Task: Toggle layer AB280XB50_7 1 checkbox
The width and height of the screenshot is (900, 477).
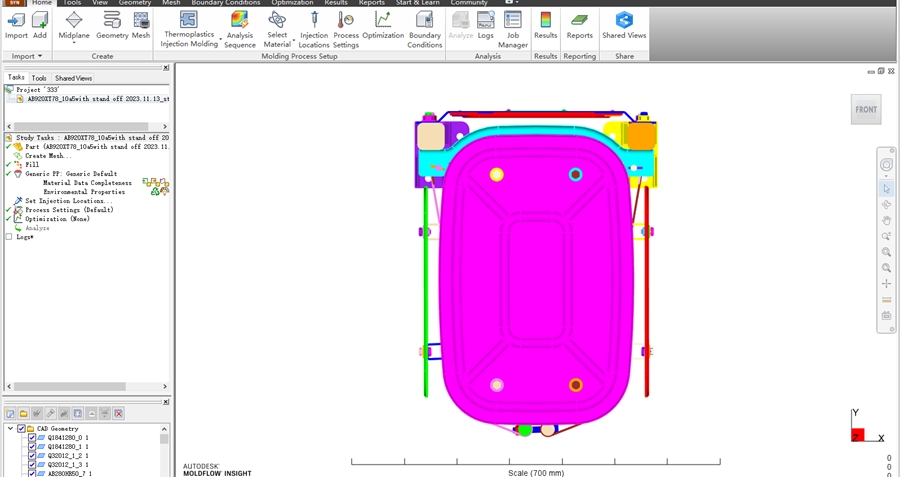Action: (32, 474)
